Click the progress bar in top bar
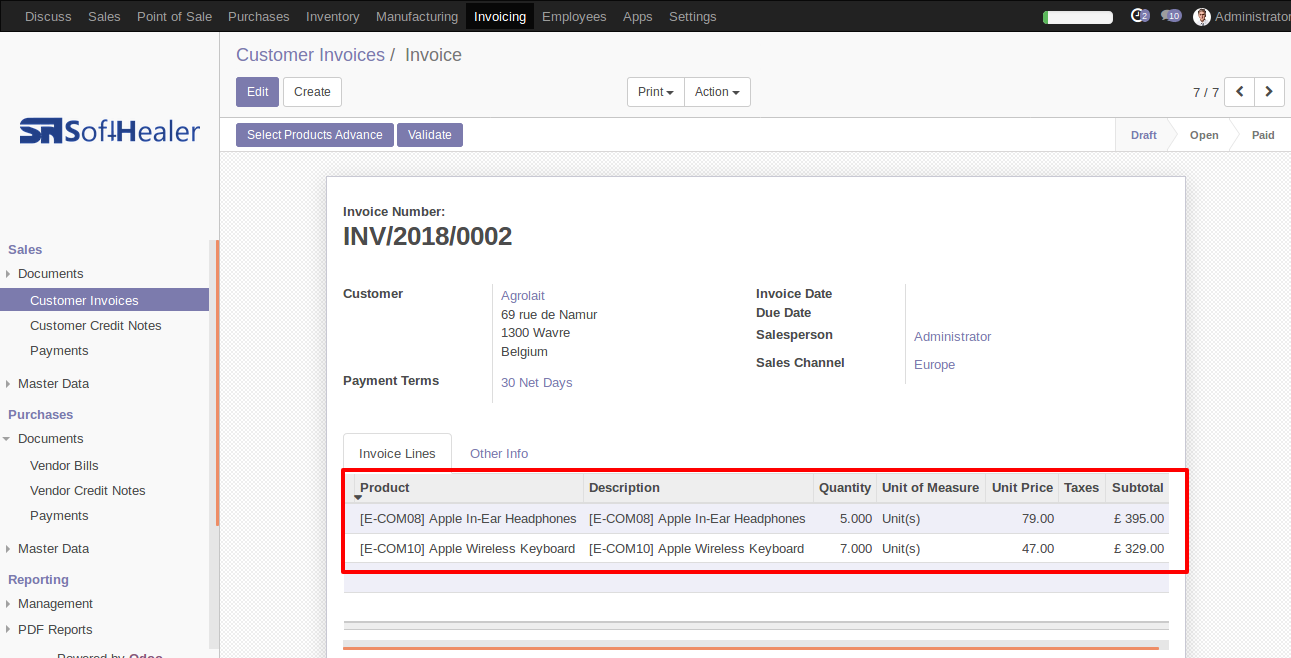The height and width of the screenshot is (658, 1291). 1078,17
